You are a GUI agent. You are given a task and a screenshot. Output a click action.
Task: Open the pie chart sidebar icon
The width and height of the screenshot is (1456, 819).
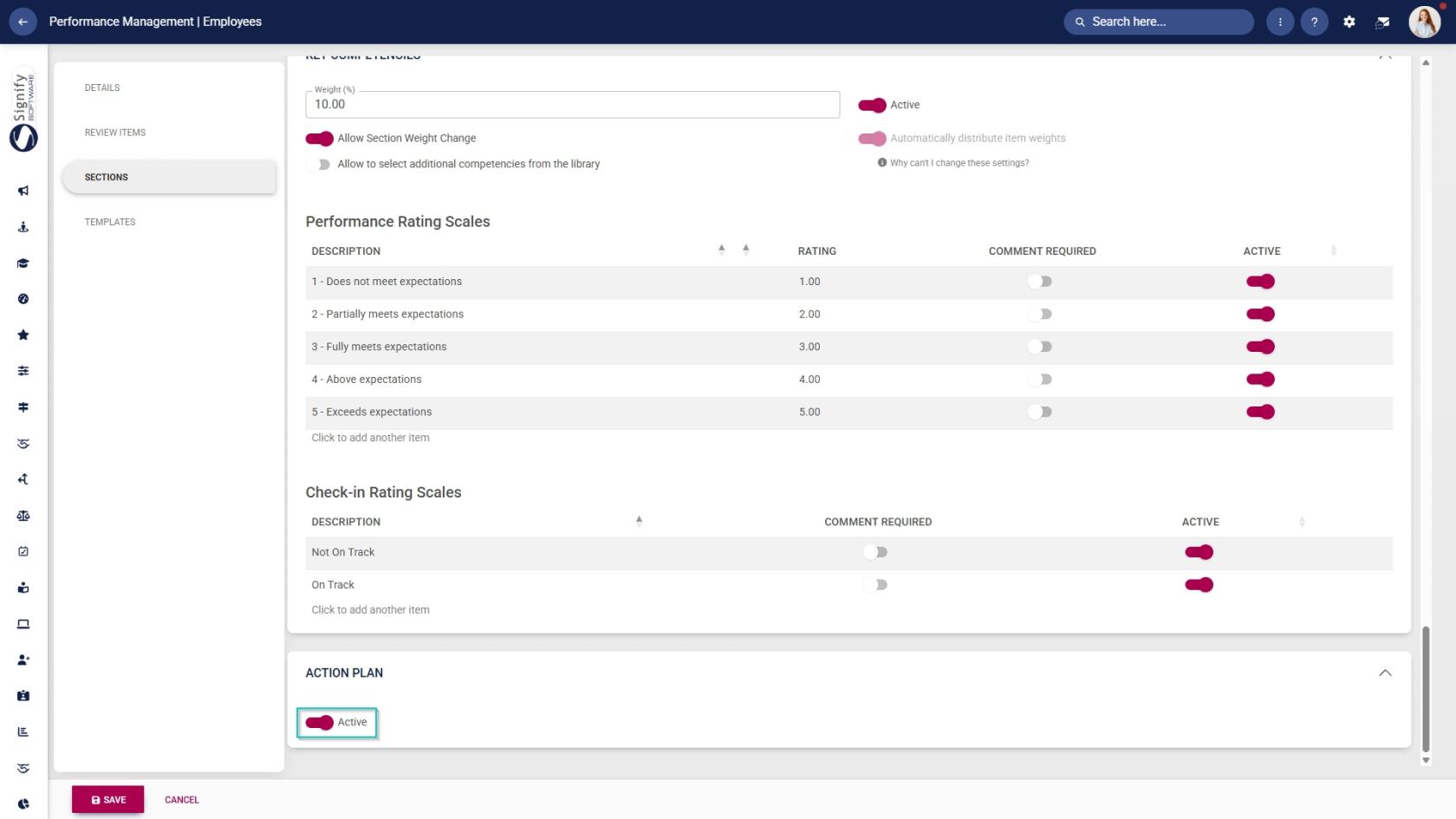[23, 804]
